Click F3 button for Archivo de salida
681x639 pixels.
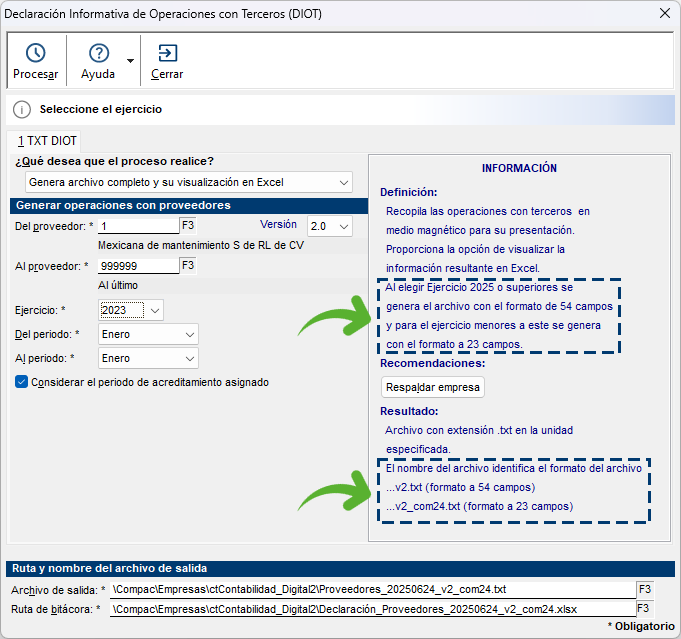(x=644, y=589)
